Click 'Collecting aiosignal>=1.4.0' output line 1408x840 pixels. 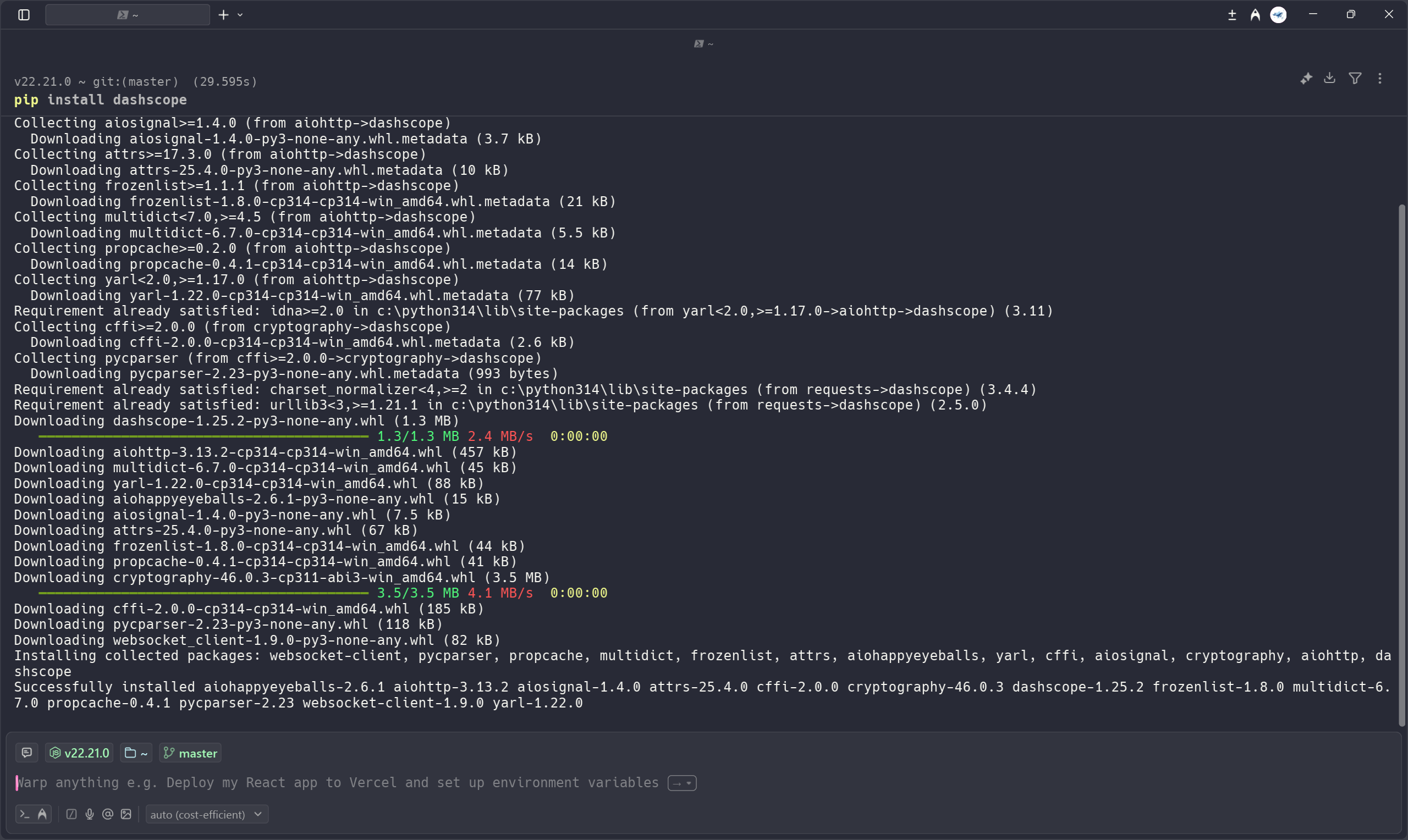tap(233, 123)
